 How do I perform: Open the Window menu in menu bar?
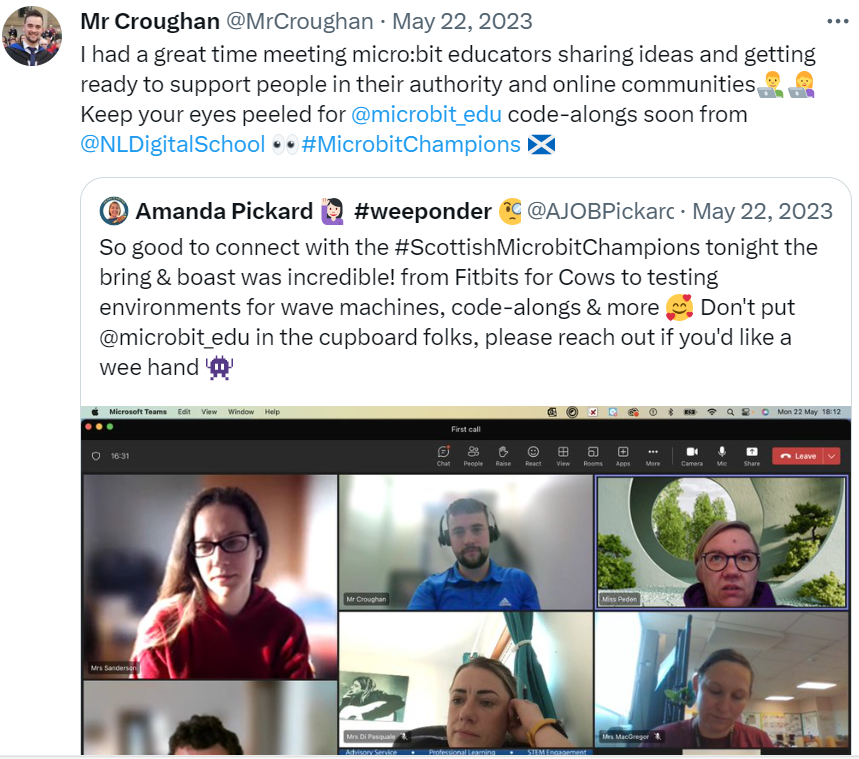click(x=241, y=412)
